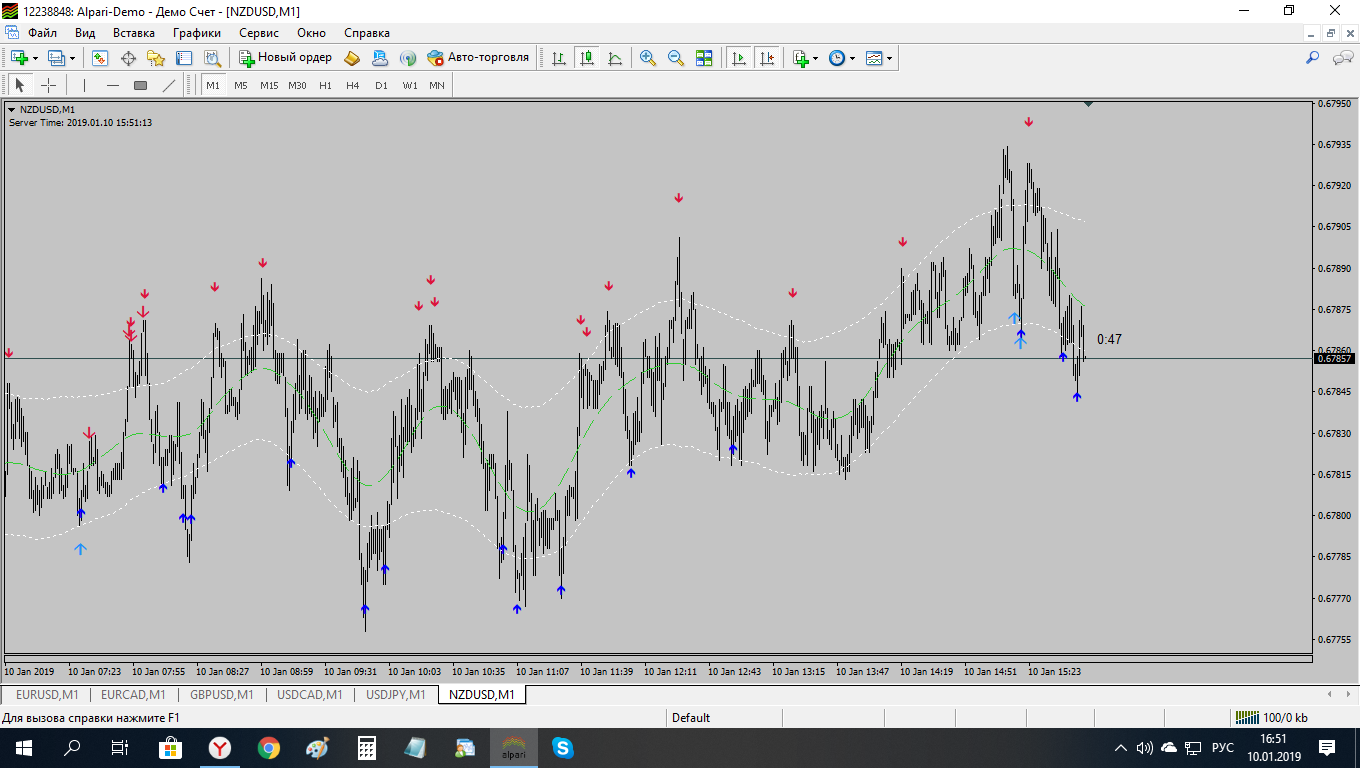Open the Navigator folder-star icon
Image resolution: width=1360 pixels, height=768 pixels.
(156, 58)
